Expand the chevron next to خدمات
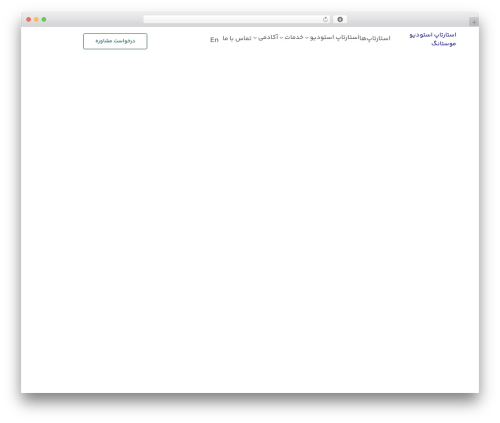The width and height of the screenshot is (500, 423). pyautogui.click(x=281, y=38)
